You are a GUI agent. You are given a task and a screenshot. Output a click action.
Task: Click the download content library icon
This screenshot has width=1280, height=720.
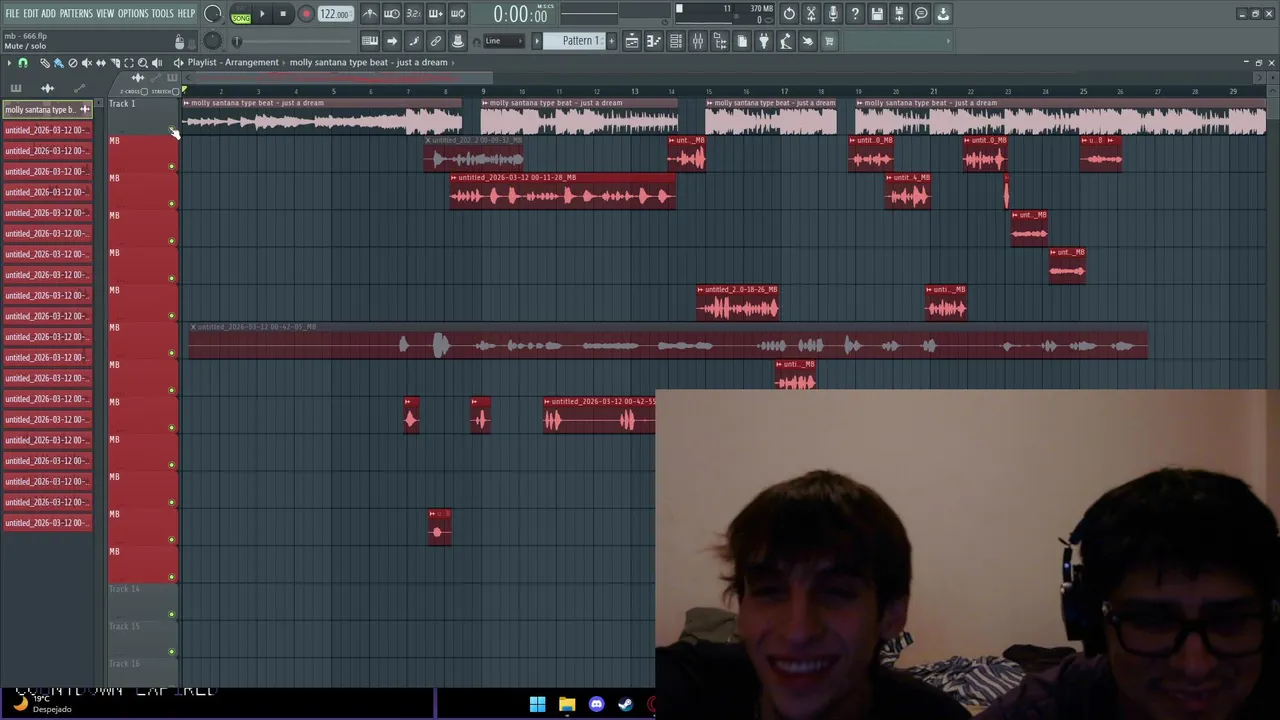coord(943,14)
